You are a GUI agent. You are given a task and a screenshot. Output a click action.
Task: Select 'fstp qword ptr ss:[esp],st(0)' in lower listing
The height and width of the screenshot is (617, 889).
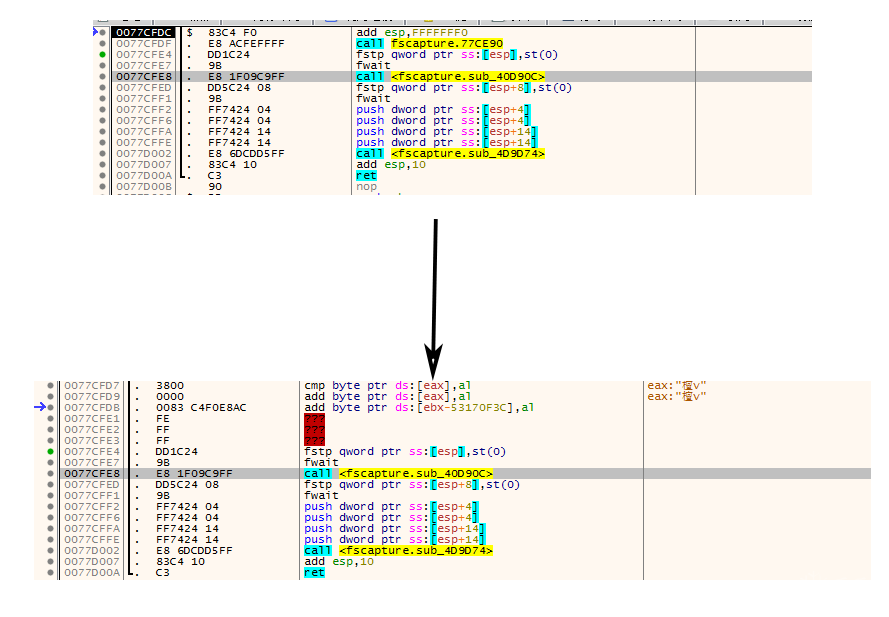pos(405,451)
